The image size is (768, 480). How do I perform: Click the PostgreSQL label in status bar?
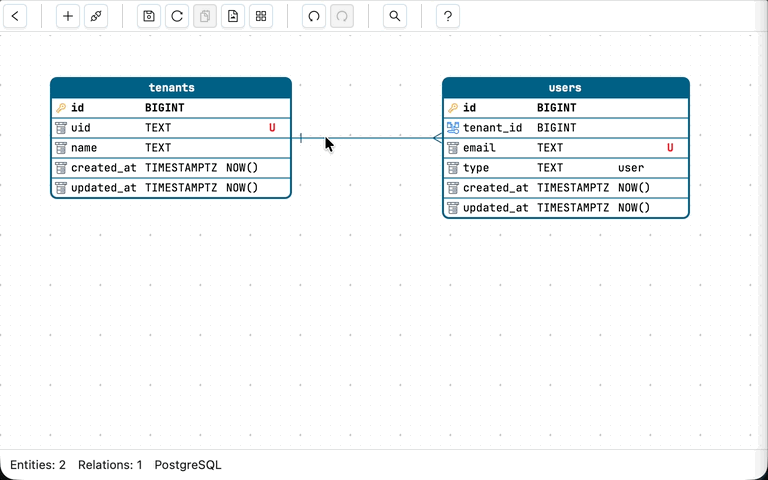coord(188,465)
